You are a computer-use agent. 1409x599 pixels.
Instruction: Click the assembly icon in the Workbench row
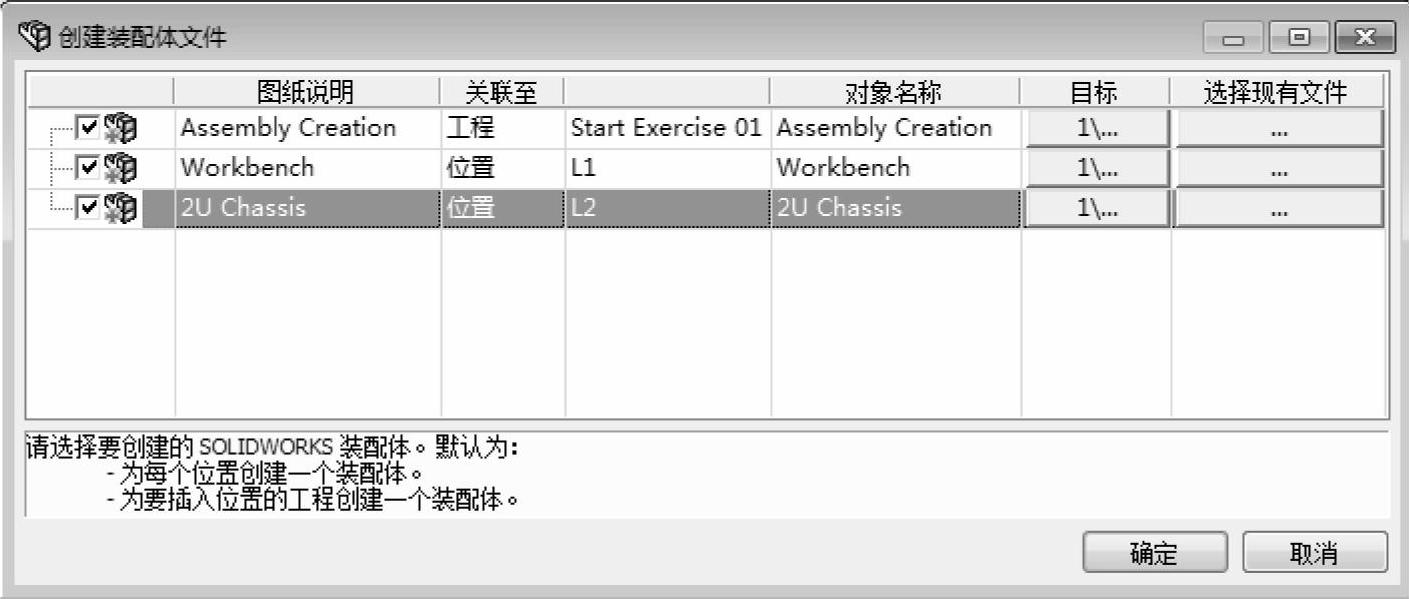tap(121, 168)
